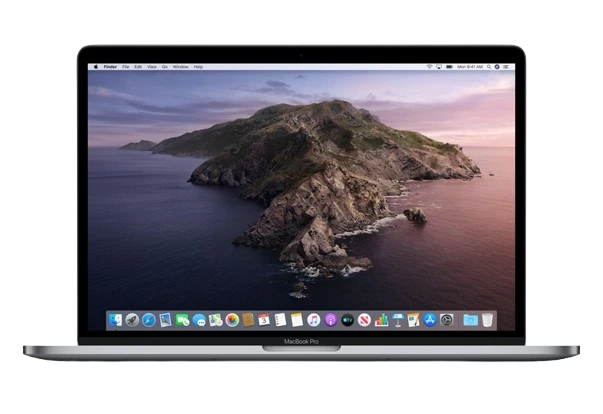
Task: Open Pages document icon in Dock
Action: [x=413, y=320]
